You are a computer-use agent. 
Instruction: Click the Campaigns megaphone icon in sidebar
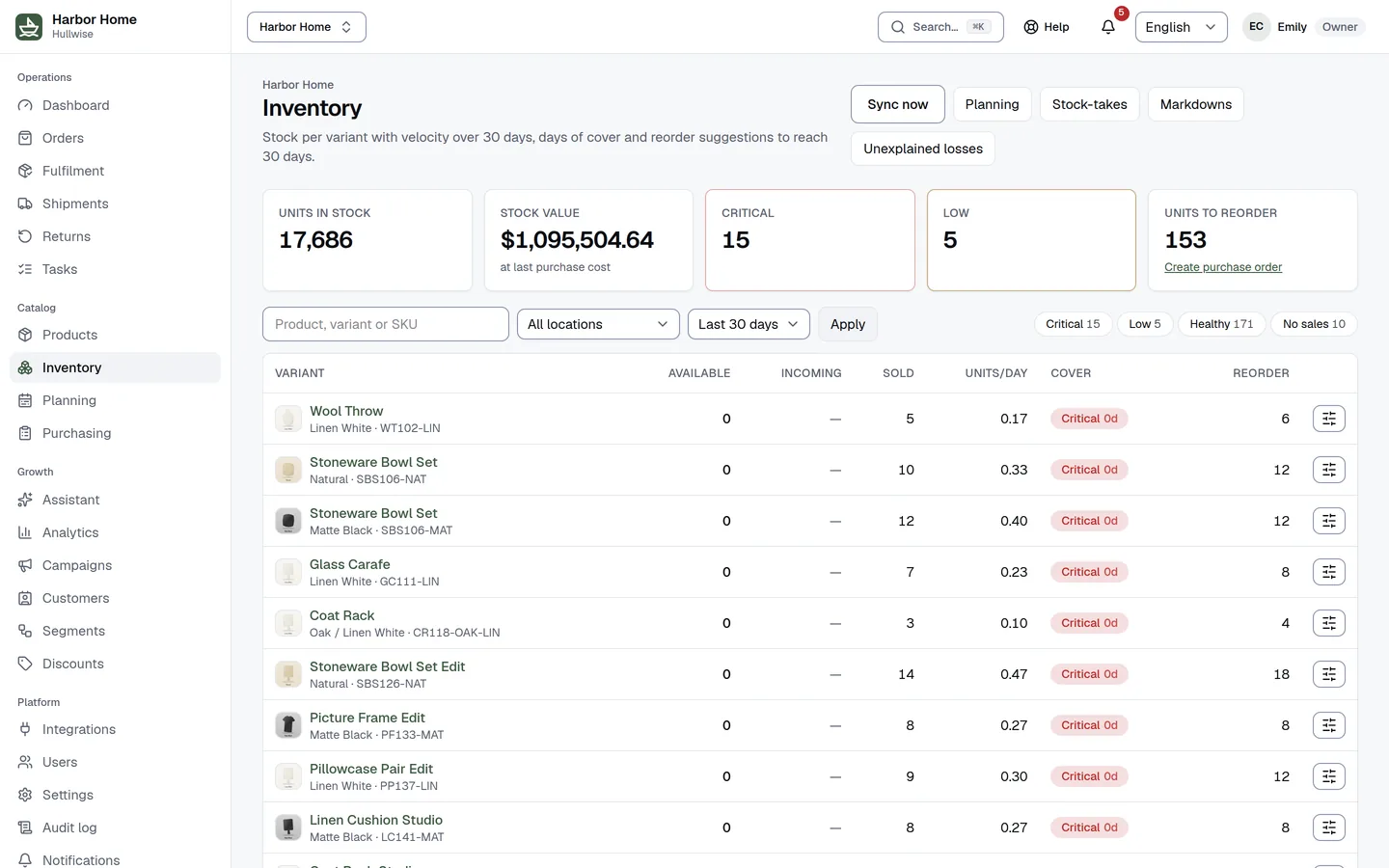point(25,565)
